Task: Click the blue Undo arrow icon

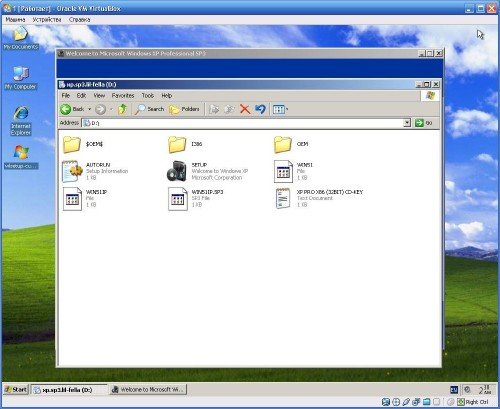Action: tap(260, 109)
